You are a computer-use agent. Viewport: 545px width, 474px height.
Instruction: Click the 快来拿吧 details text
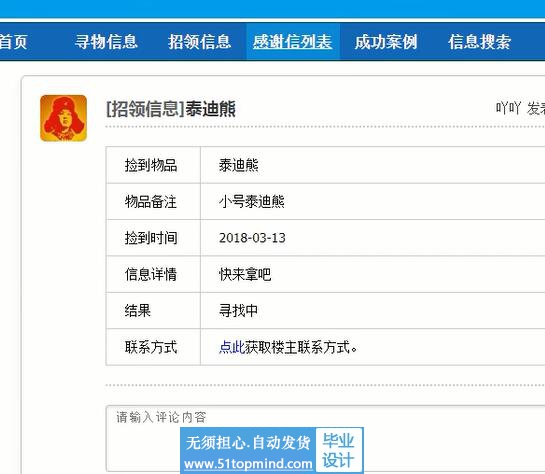coord(245,275)
